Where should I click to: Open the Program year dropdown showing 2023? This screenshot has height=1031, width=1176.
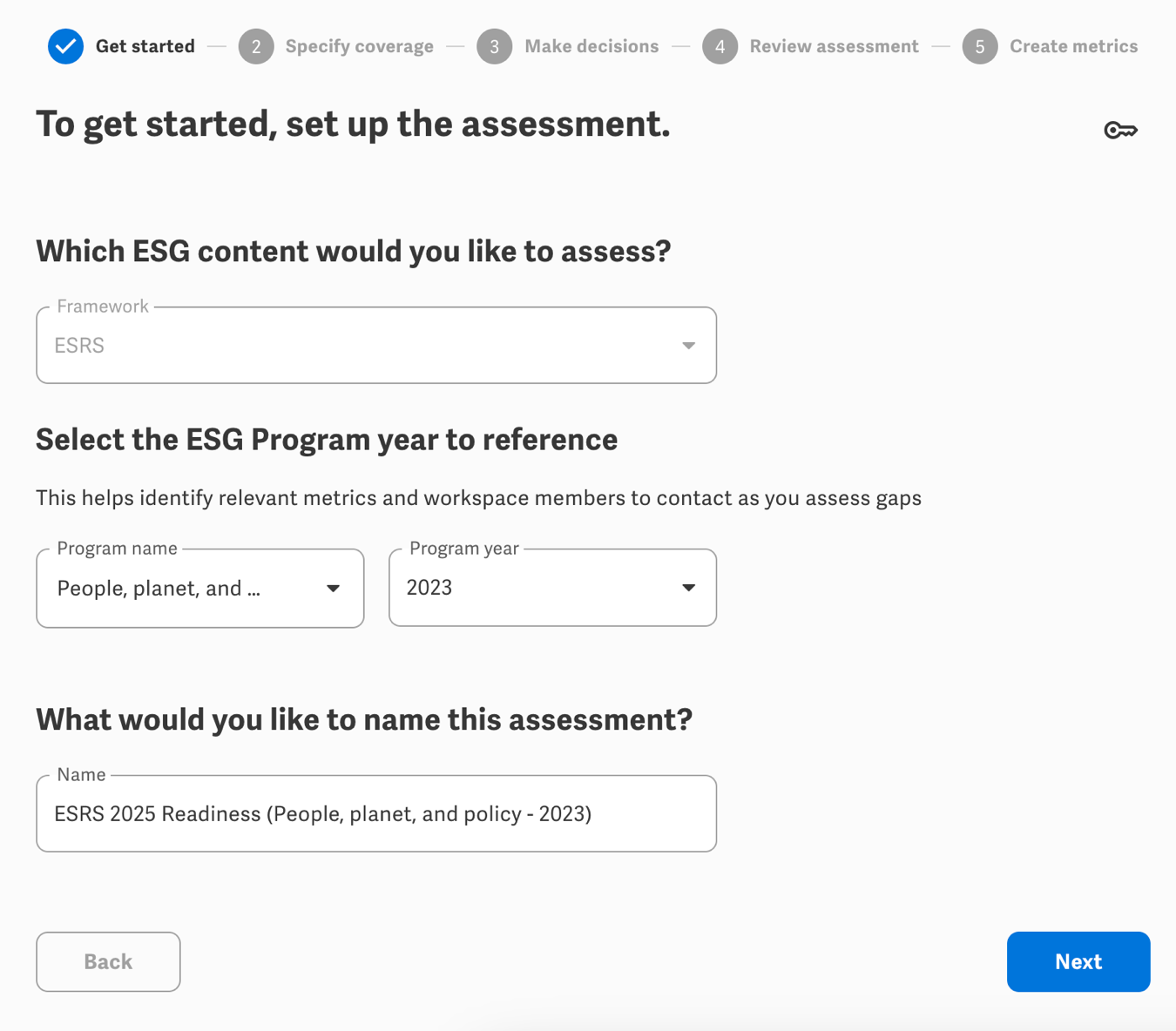(x=551, y=588)
